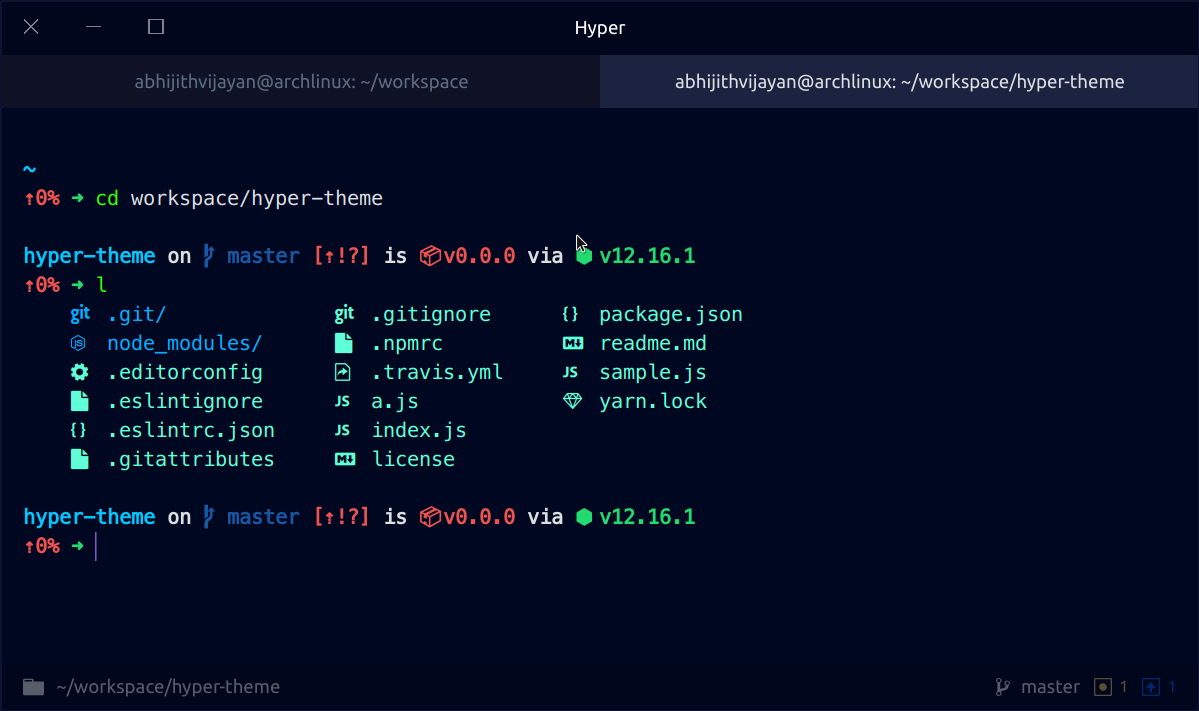Viewport: 1199px width, 711px height.
Task: Click the package.json file name
Action: pos(671,314)
